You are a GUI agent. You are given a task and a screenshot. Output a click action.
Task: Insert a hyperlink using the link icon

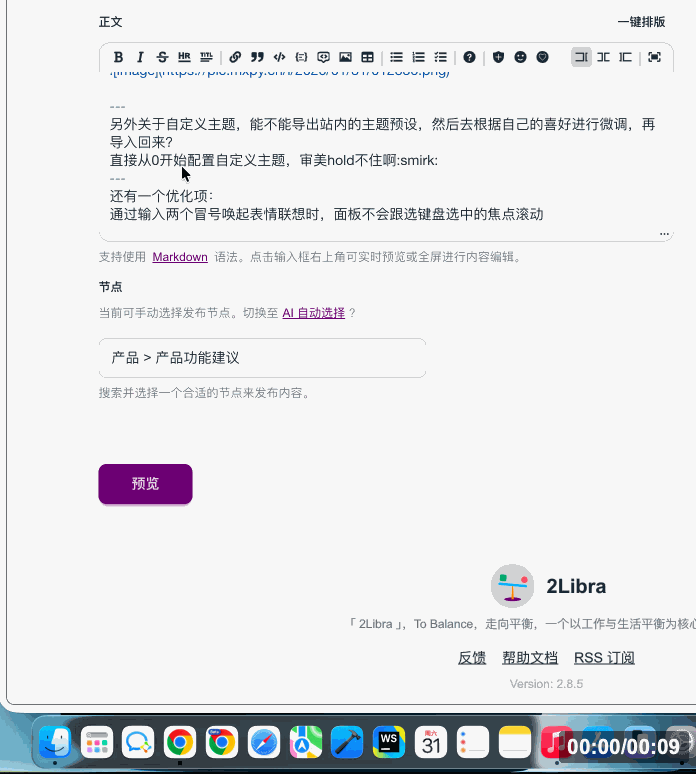click(x=235, y=58)
